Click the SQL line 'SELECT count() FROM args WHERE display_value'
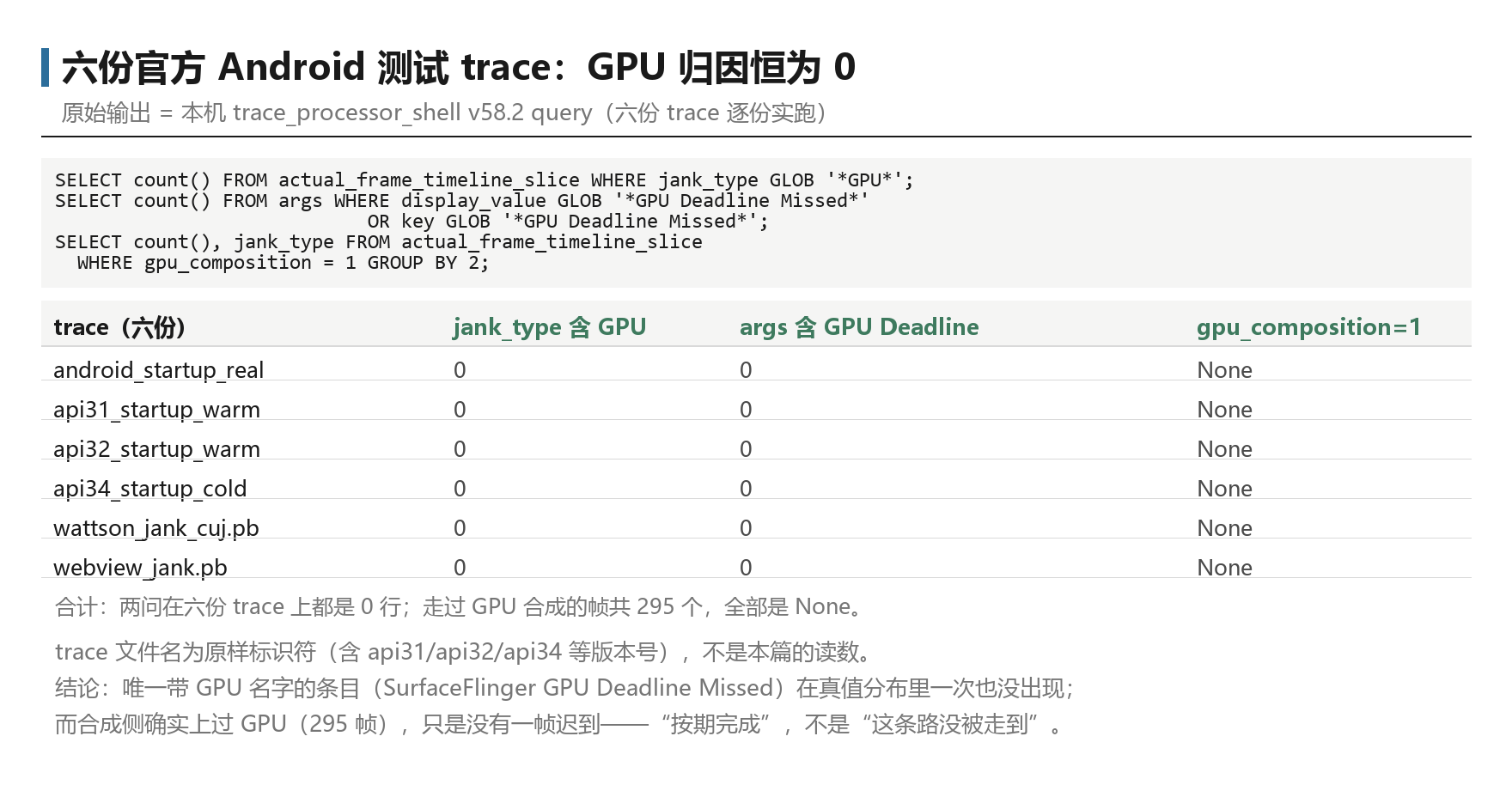The height and width of the screenshot is (785, 1512). (461, 201)
